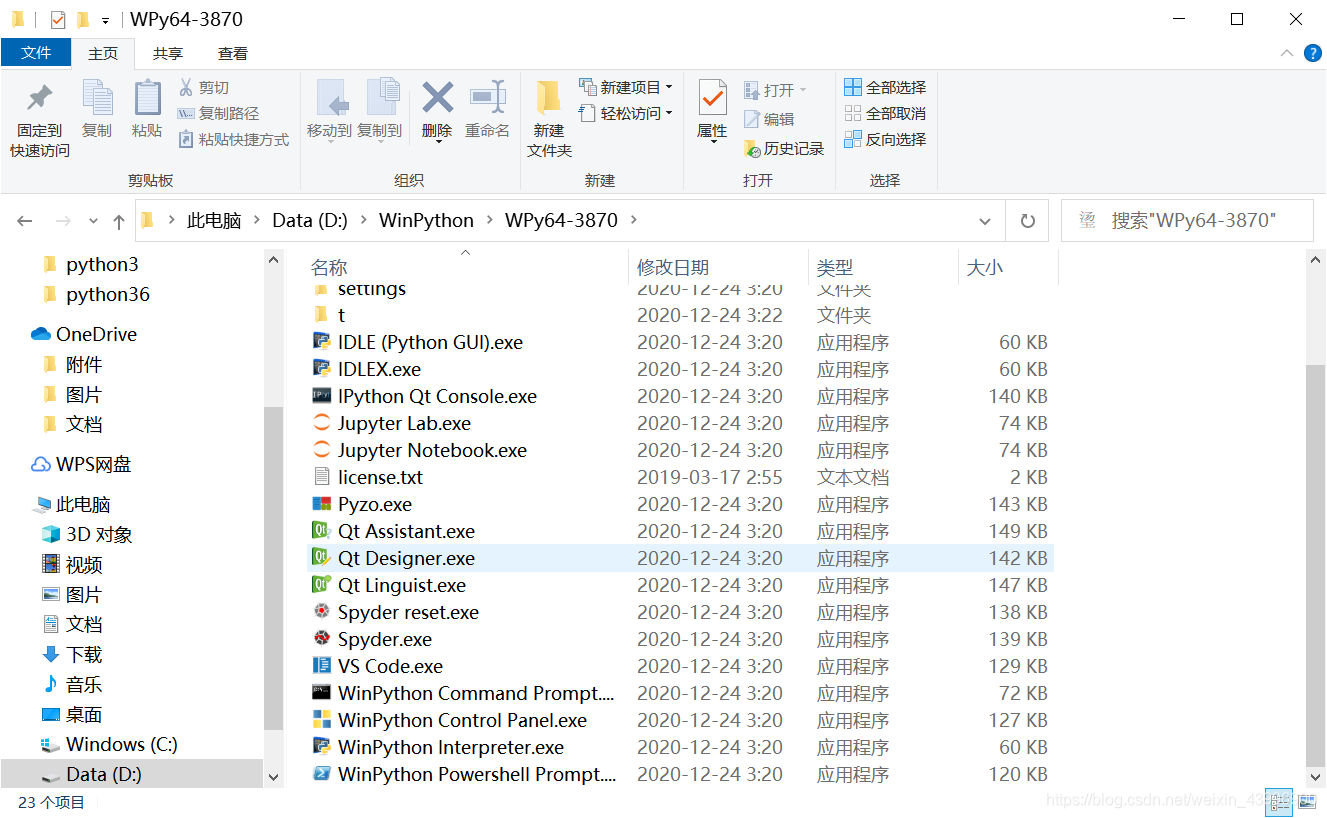Image resolution: width=1327 pixels, height=818 pixels.
Task: Click the Delete (删除) X icon
Action: click(x=437, y=98)
